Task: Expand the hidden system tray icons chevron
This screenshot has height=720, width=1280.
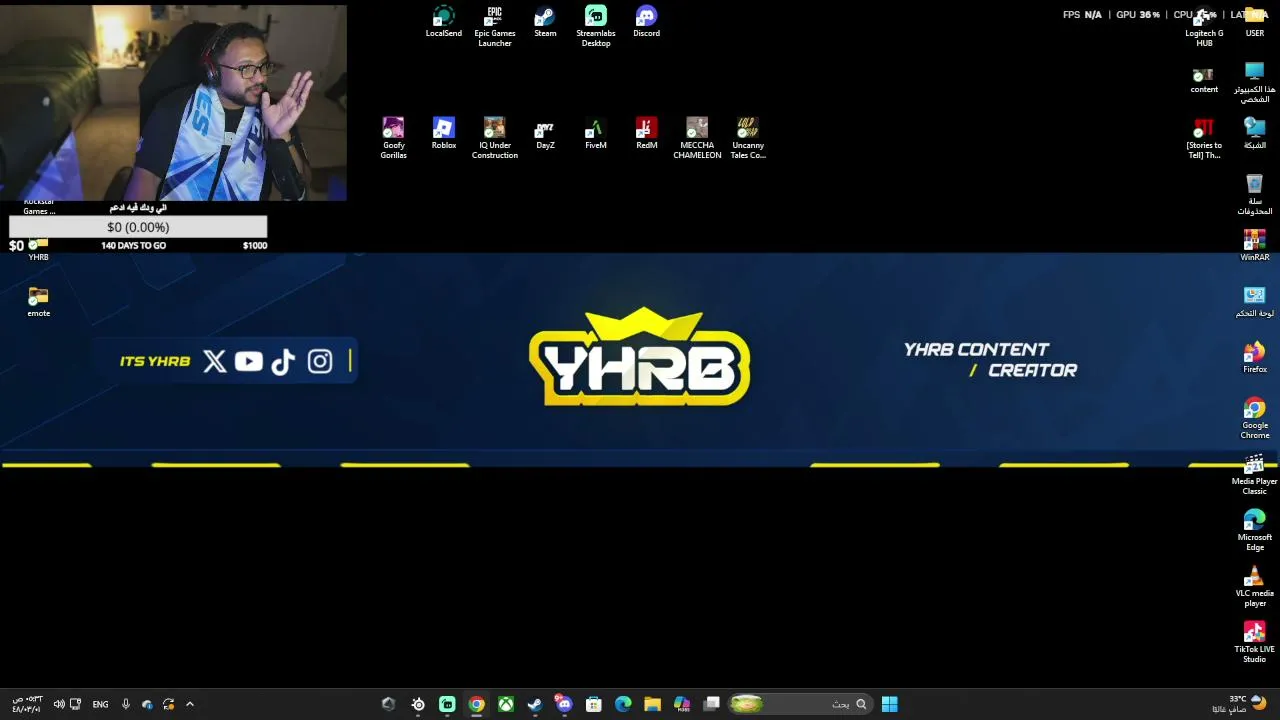Action: (190, 704)
